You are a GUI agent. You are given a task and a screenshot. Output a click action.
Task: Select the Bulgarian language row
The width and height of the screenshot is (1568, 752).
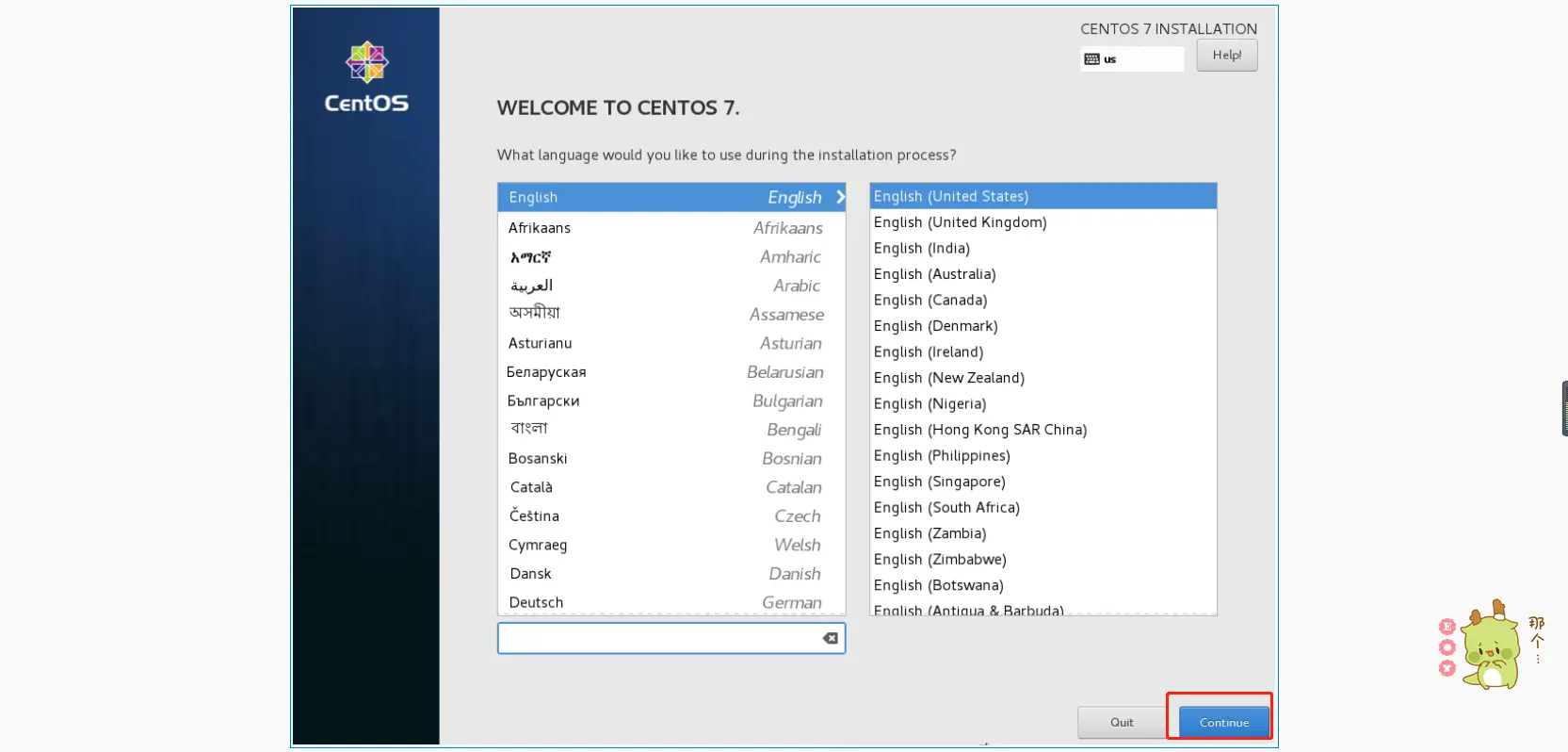671,401
